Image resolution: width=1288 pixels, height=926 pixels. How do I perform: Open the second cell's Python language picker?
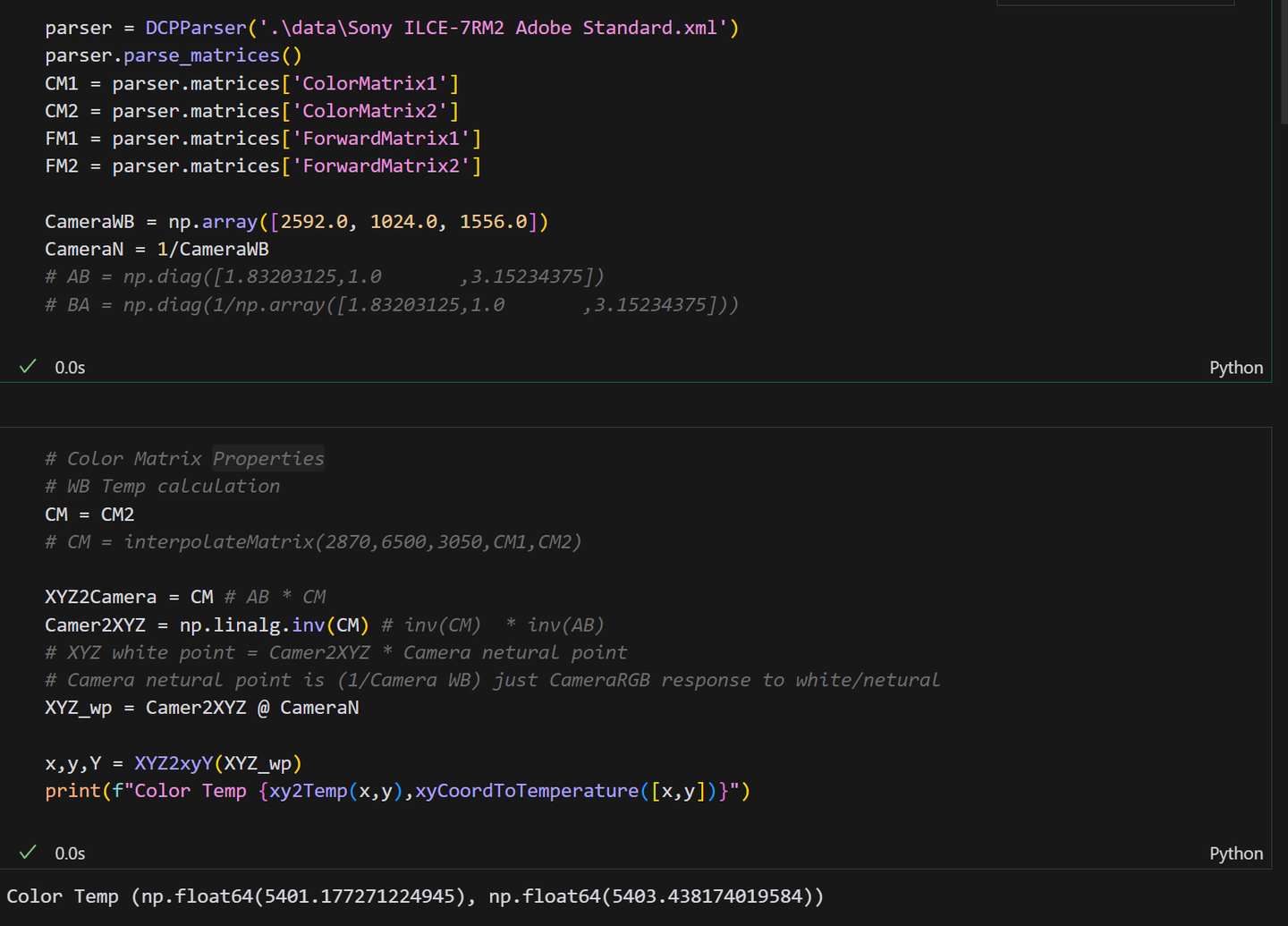1236,854
